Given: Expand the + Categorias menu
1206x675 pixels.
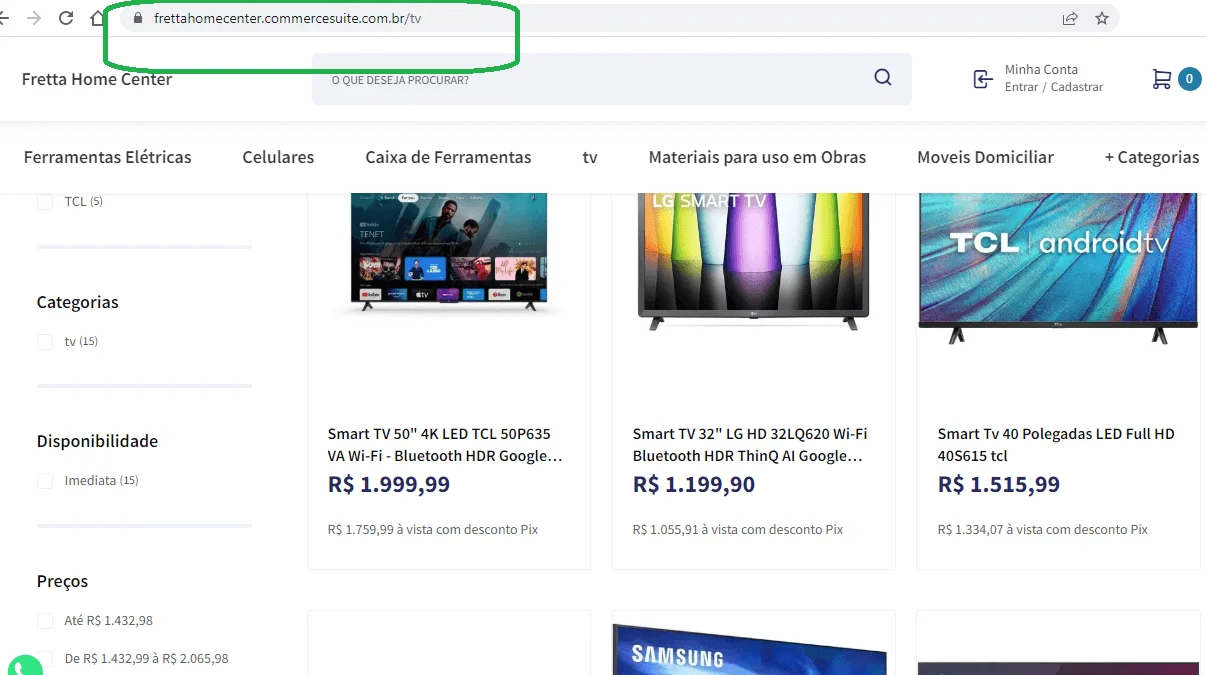Looking at the screenshot, I should click(x=1151, y=157).
